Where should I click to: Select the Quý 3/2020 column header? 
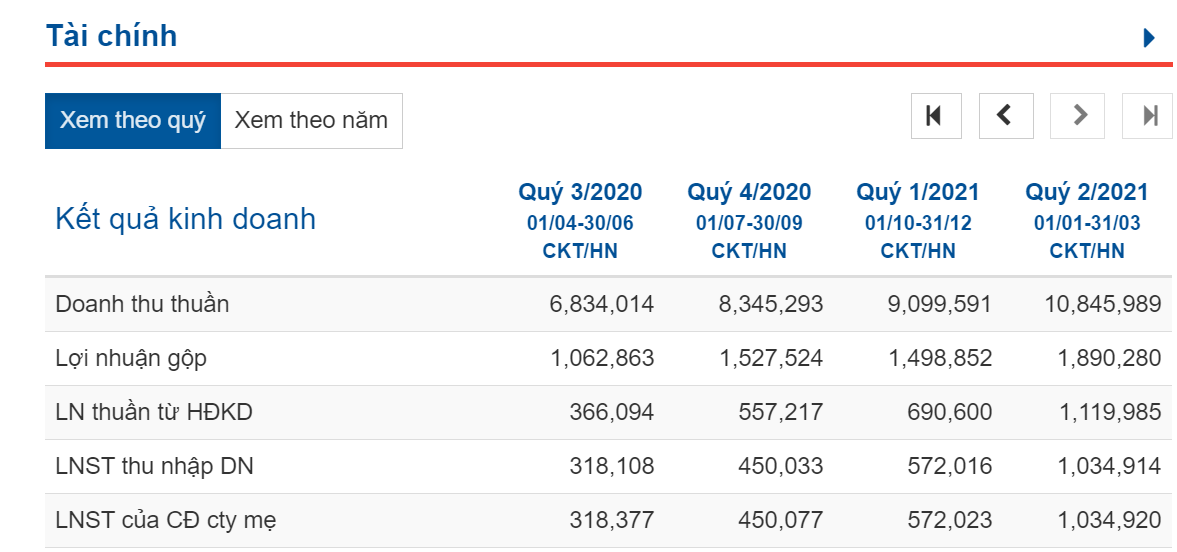point(580,192)
